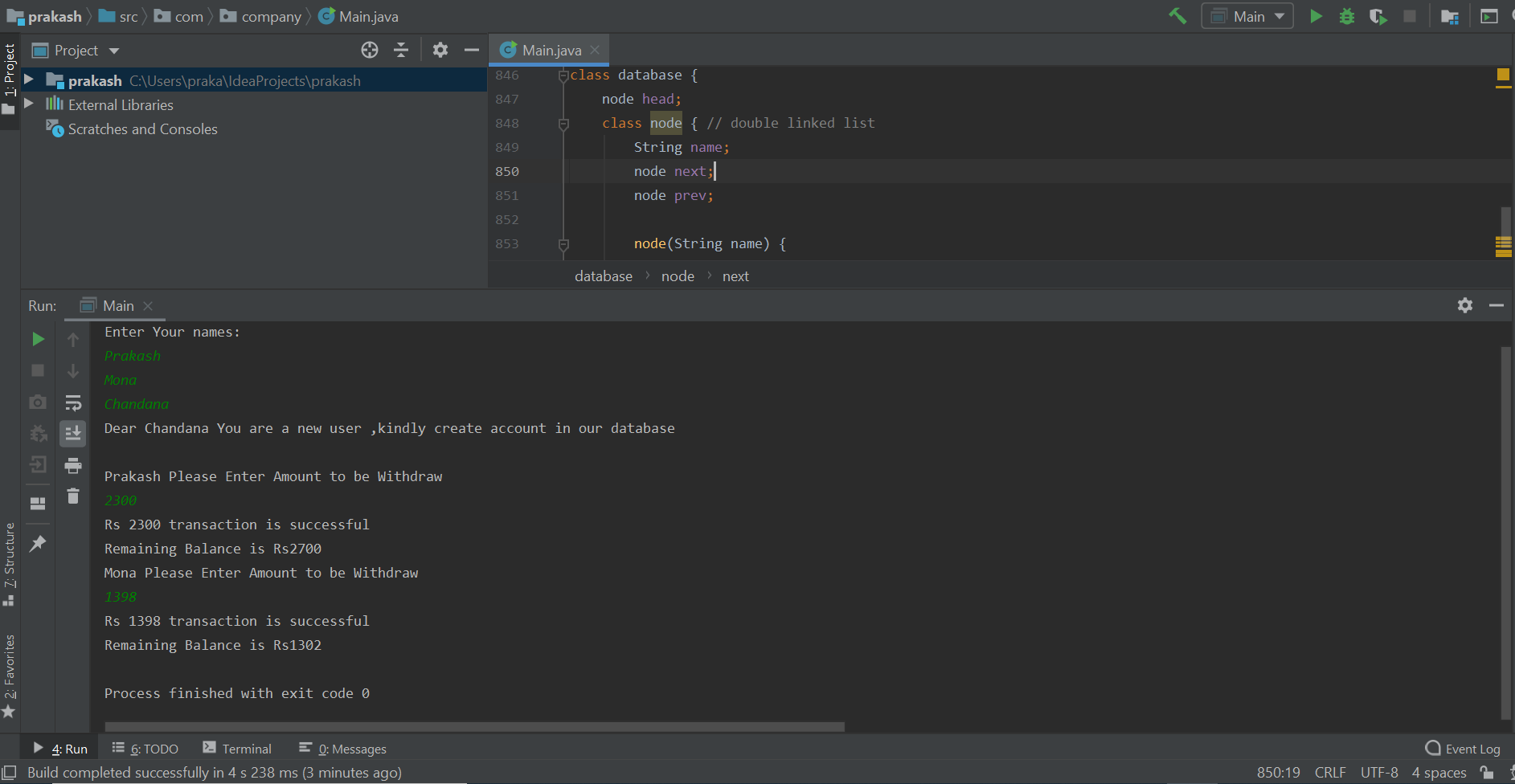Click the UTF-8 encoding indicator in the status bar
The width and height of the screenshot is (1515, 784).
pos(1379,772)
